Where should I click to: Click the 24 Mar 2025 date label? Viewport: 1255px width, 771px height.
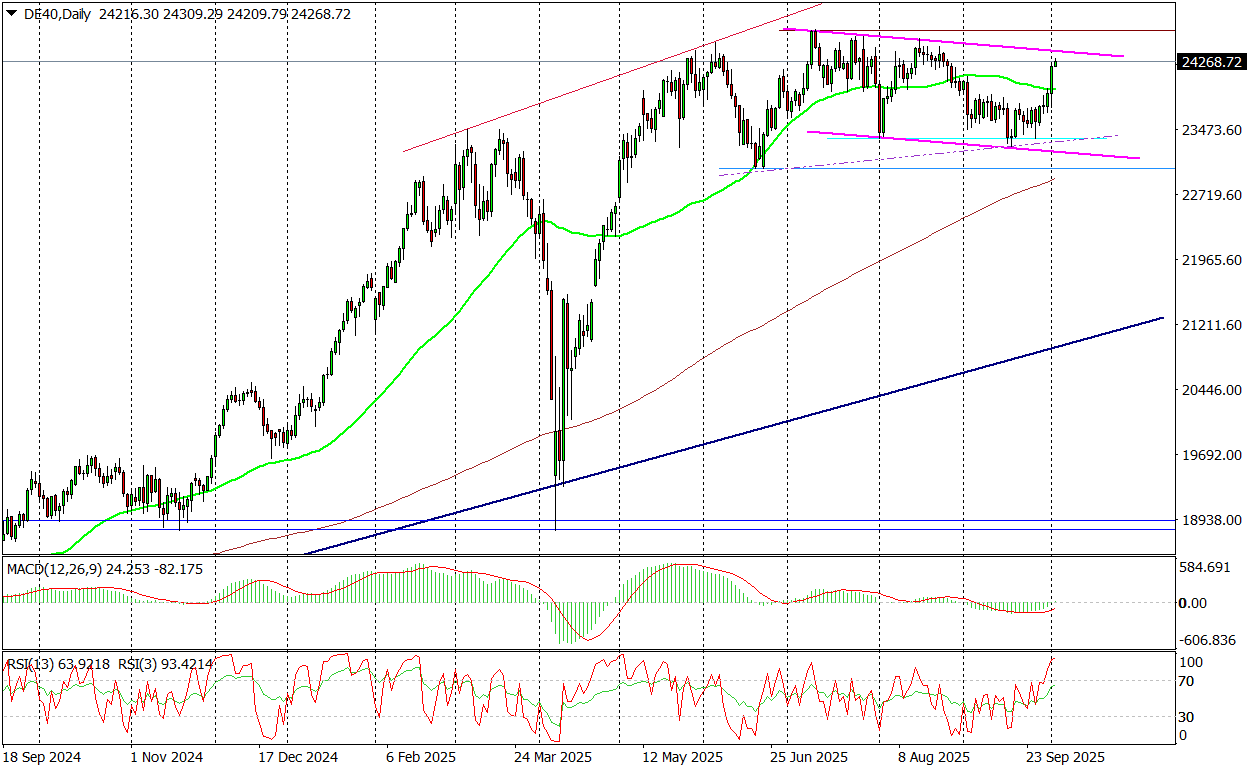(552, 758)
